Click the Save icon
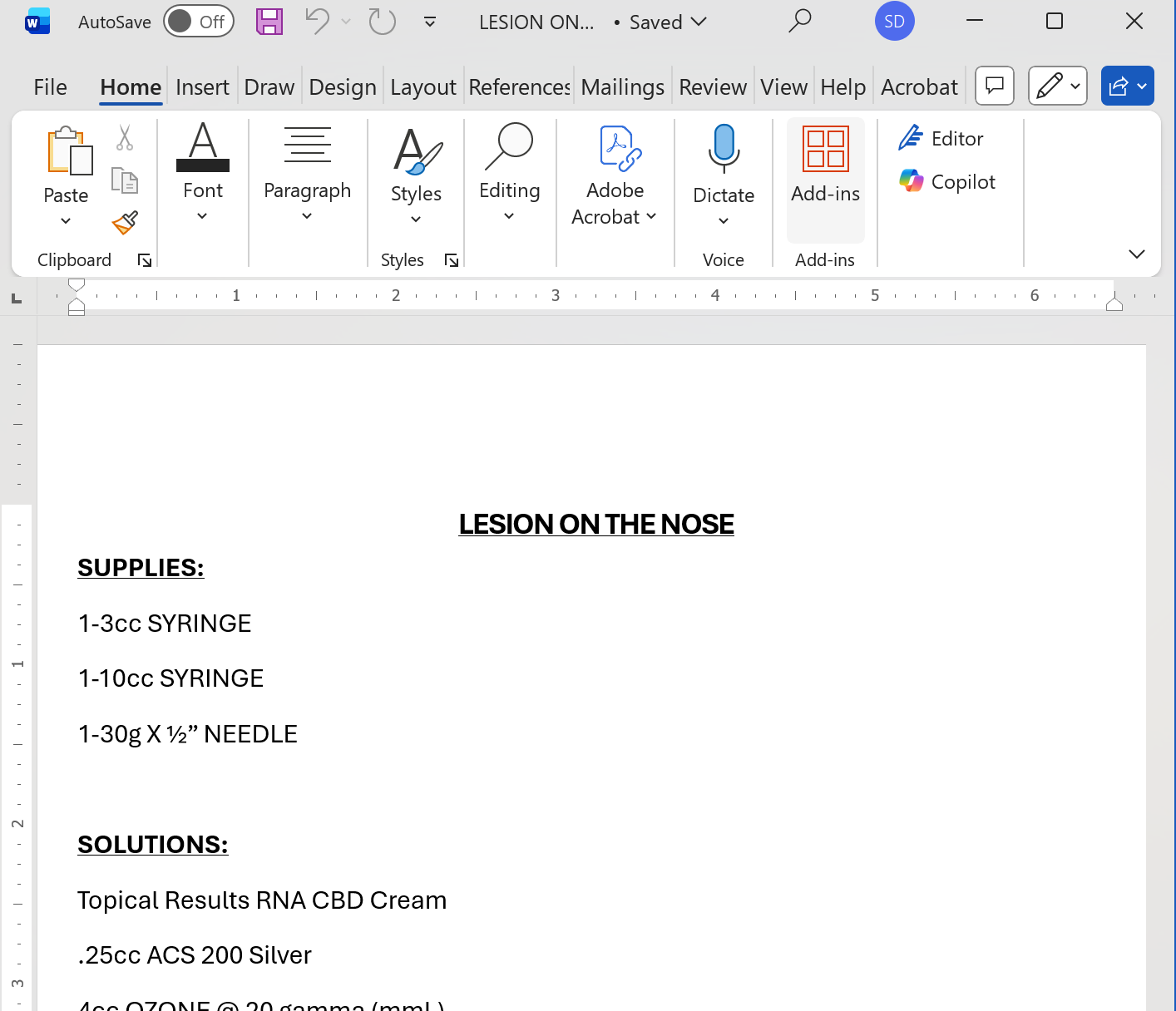The image size is (1176, 1011). point(269,22)
